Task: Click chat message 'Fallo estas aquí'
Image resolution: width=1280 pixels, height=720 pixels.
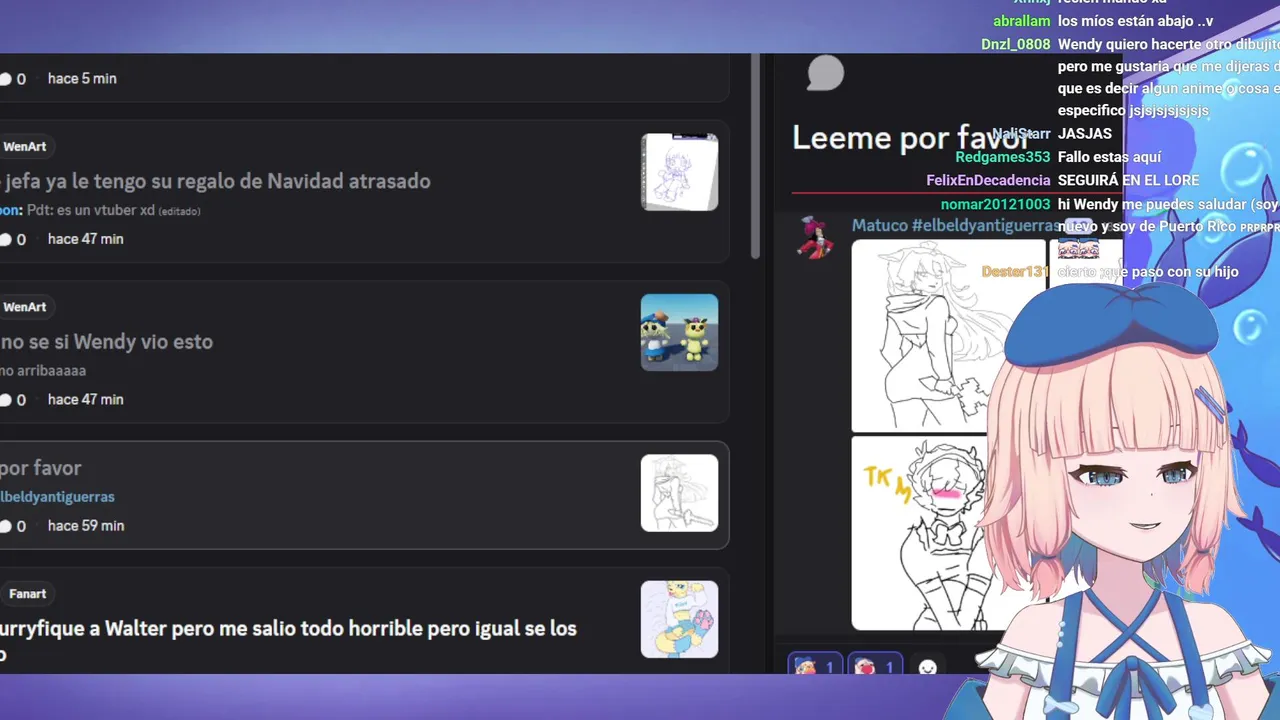Action: pos(1110,157)
